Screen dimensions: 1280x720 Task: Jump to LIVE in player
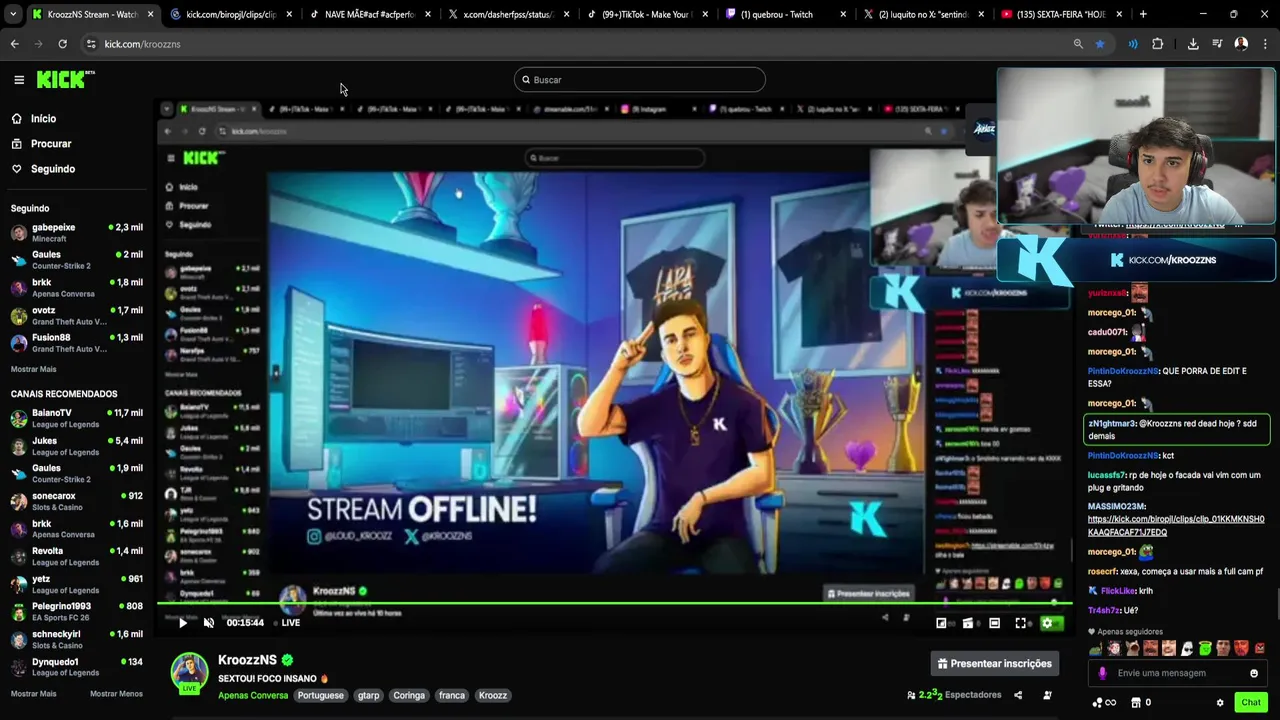(290, 623)
